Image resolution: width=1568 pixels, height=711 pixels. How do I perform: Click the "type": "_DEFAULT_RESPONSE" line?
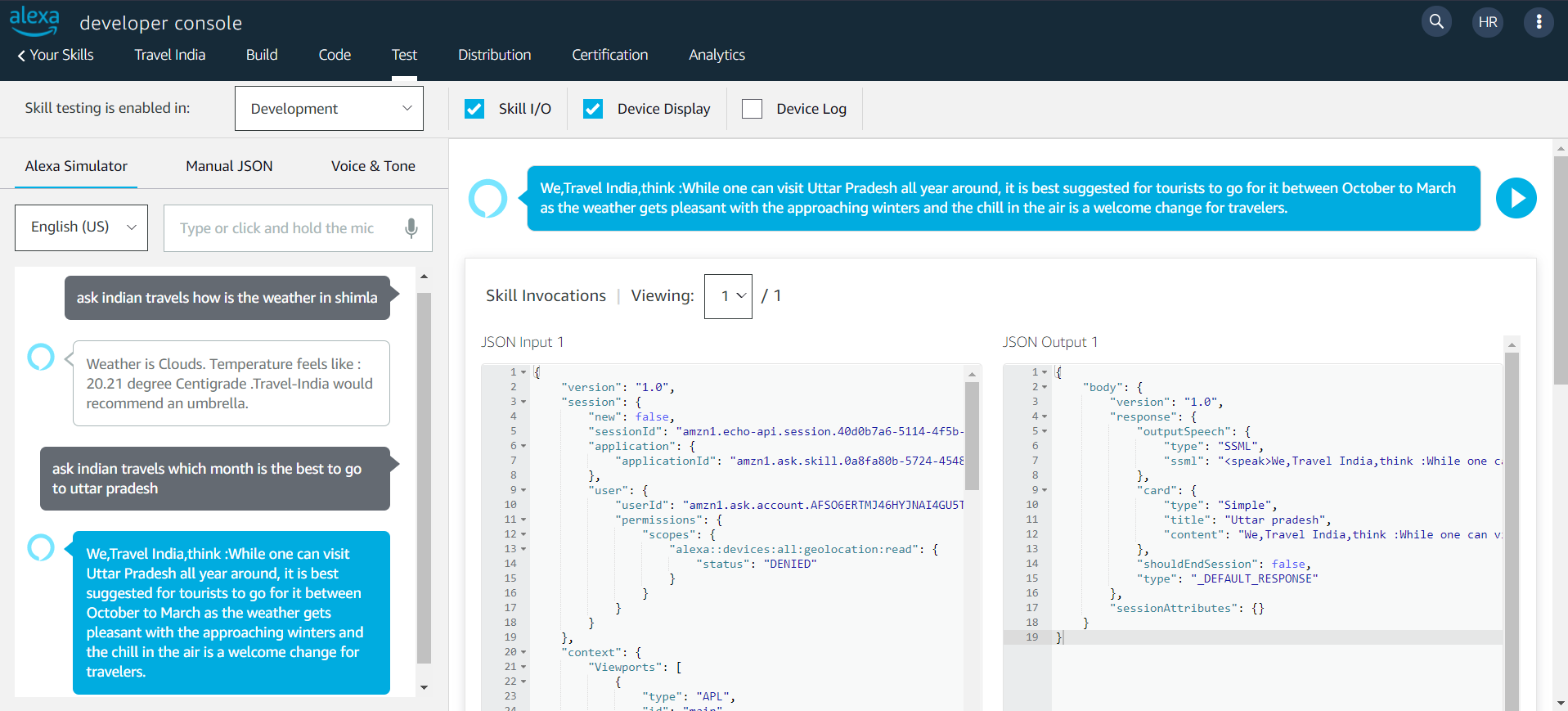point(1227,578)
